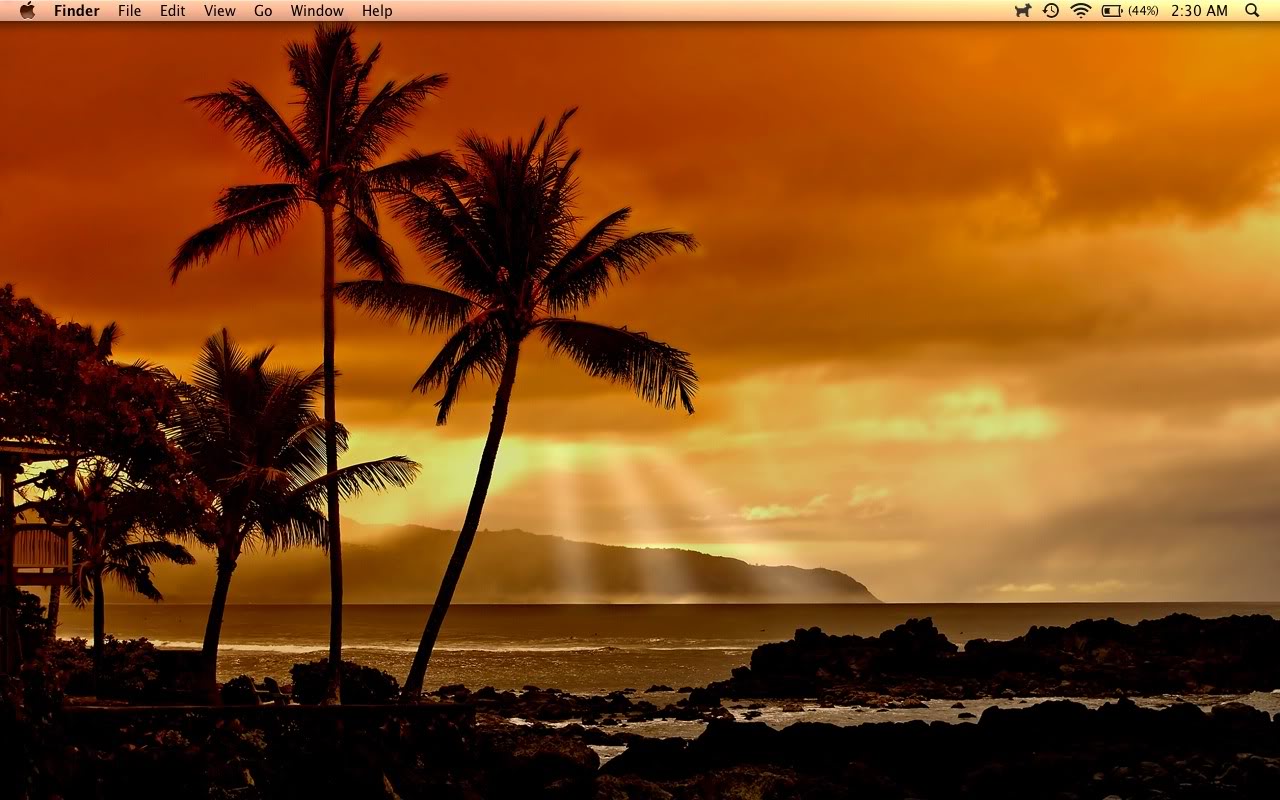Open the Go menu
1280x800 pixels.
click(x=263, y=11)
